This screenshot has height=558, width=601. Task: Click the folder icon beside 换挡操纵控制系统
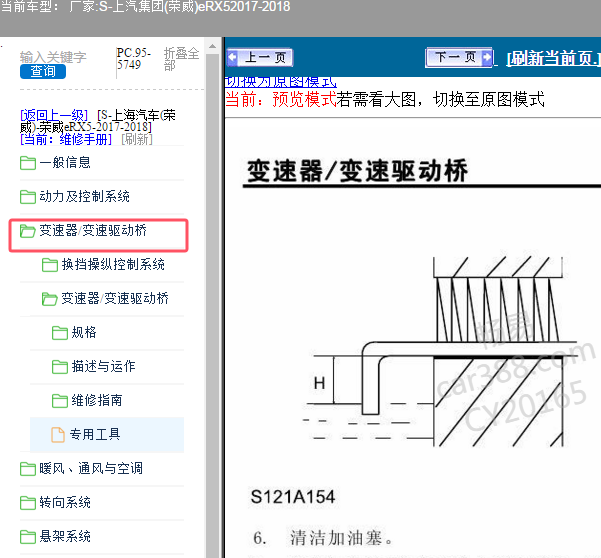(x=50, y=264)
